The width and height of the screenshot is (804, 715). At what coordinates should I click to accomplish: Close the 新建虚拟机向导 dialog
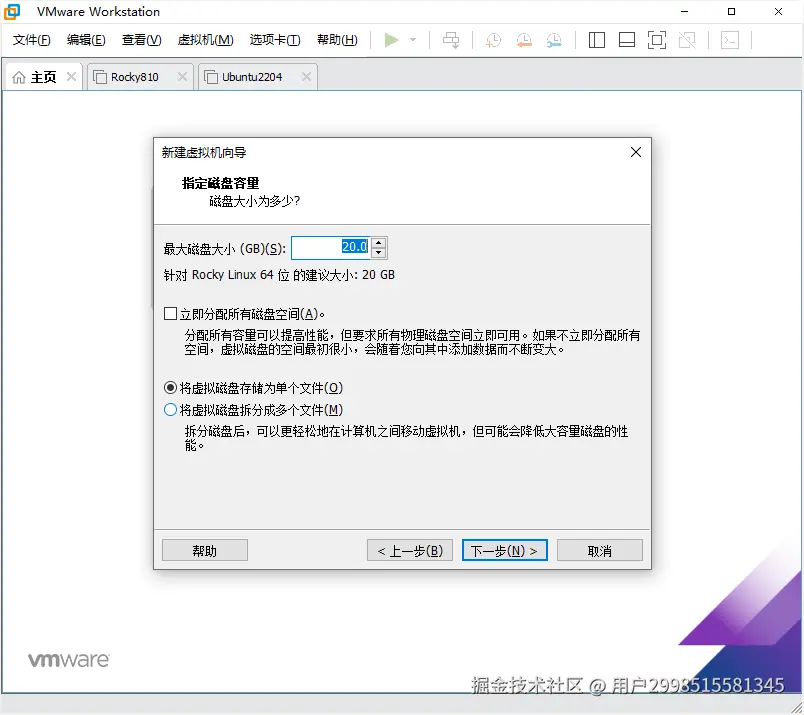pyautogui.click(x=636, y=152)
